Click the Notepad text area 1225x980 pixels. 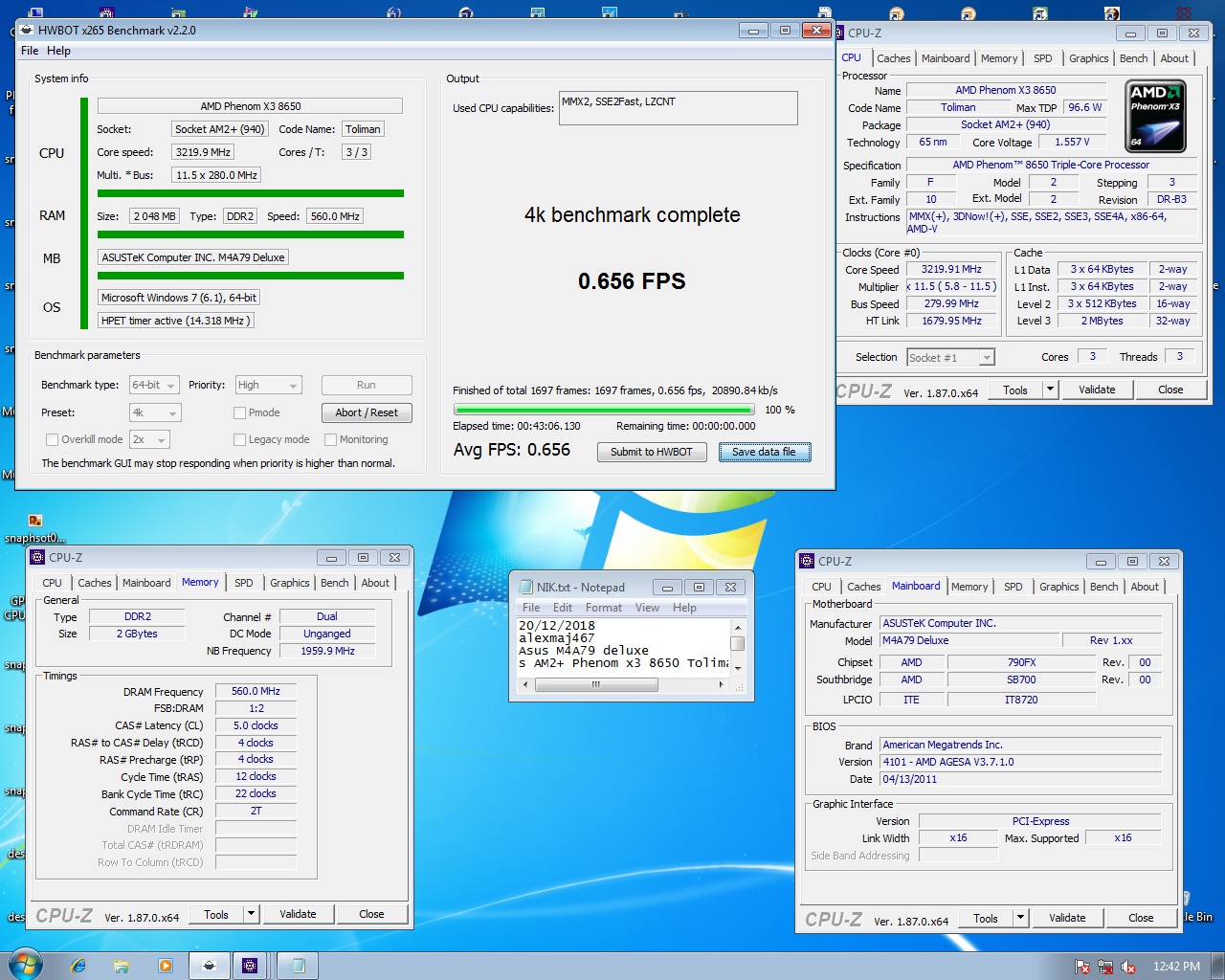(623, 646)
